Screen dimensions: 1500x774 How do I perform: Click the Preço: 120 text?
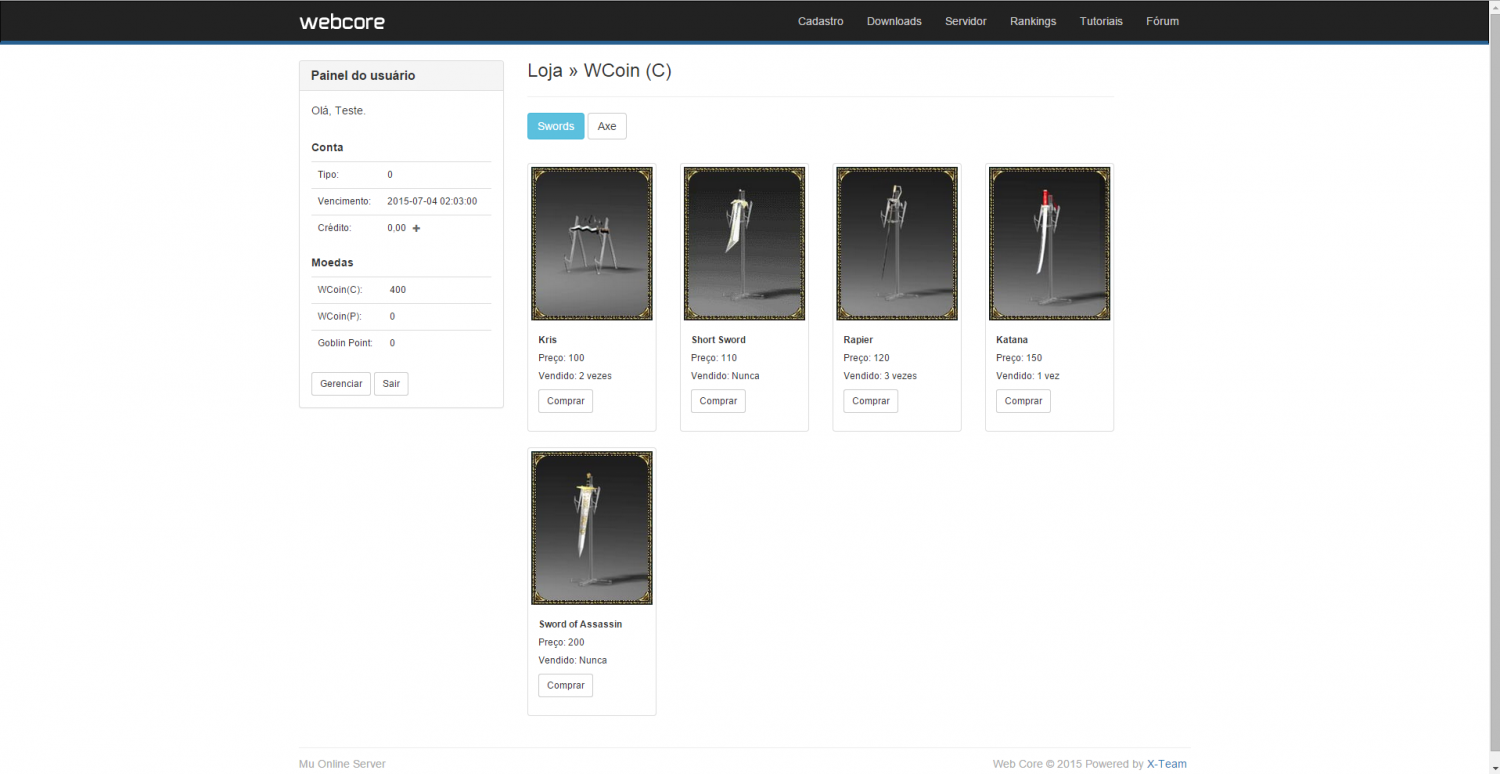pyautogui.click(x=866, y=358)
